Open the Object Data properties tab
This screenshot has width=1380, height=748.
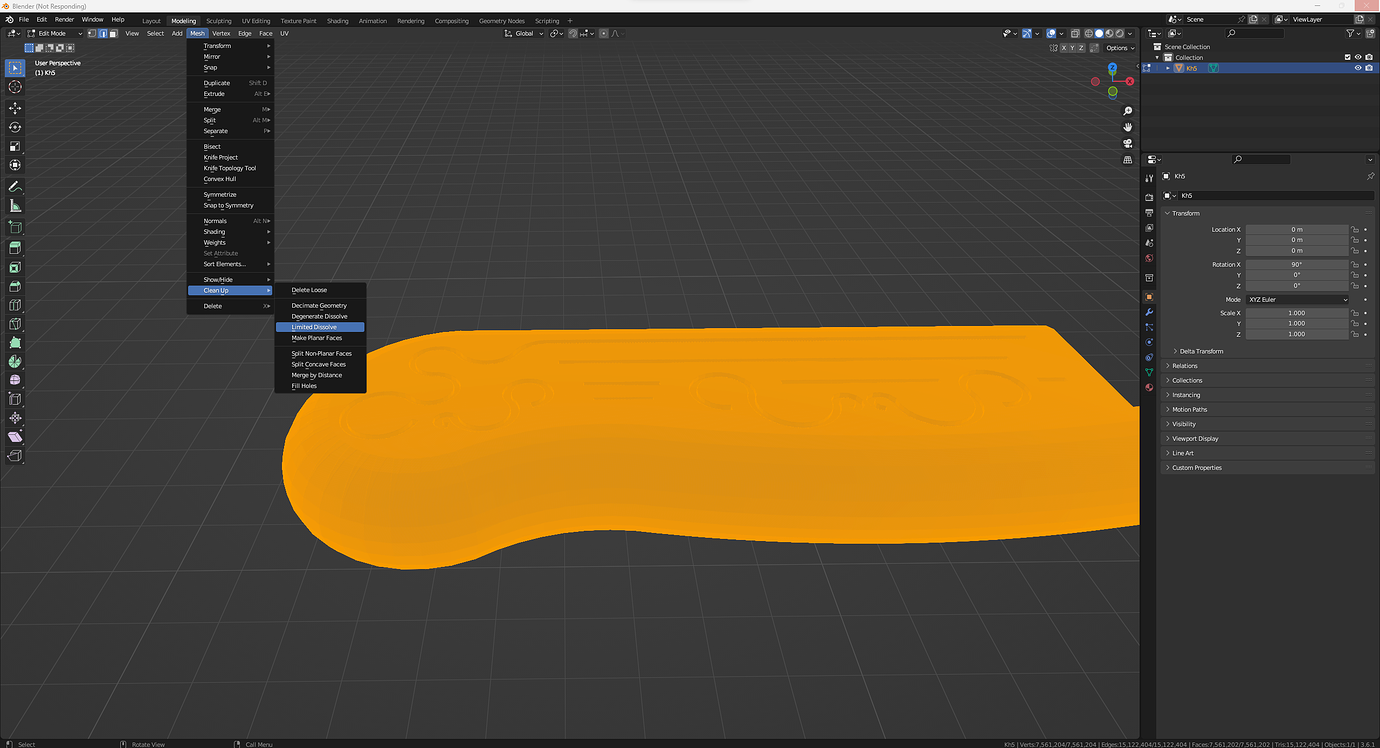click(1149, 372)
